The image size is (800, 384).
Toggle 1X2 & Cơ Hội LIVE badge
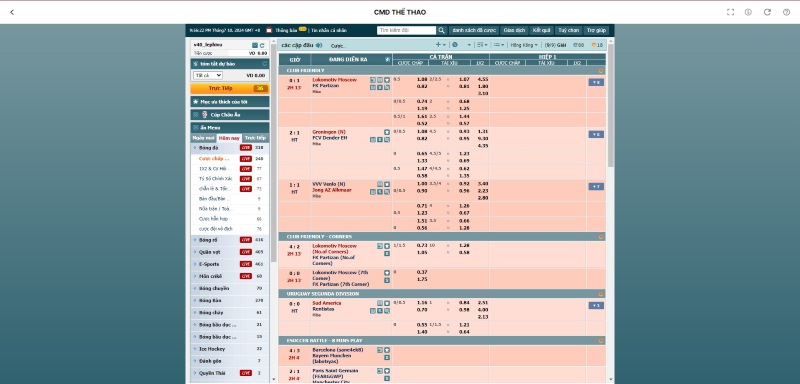[246, 169]
